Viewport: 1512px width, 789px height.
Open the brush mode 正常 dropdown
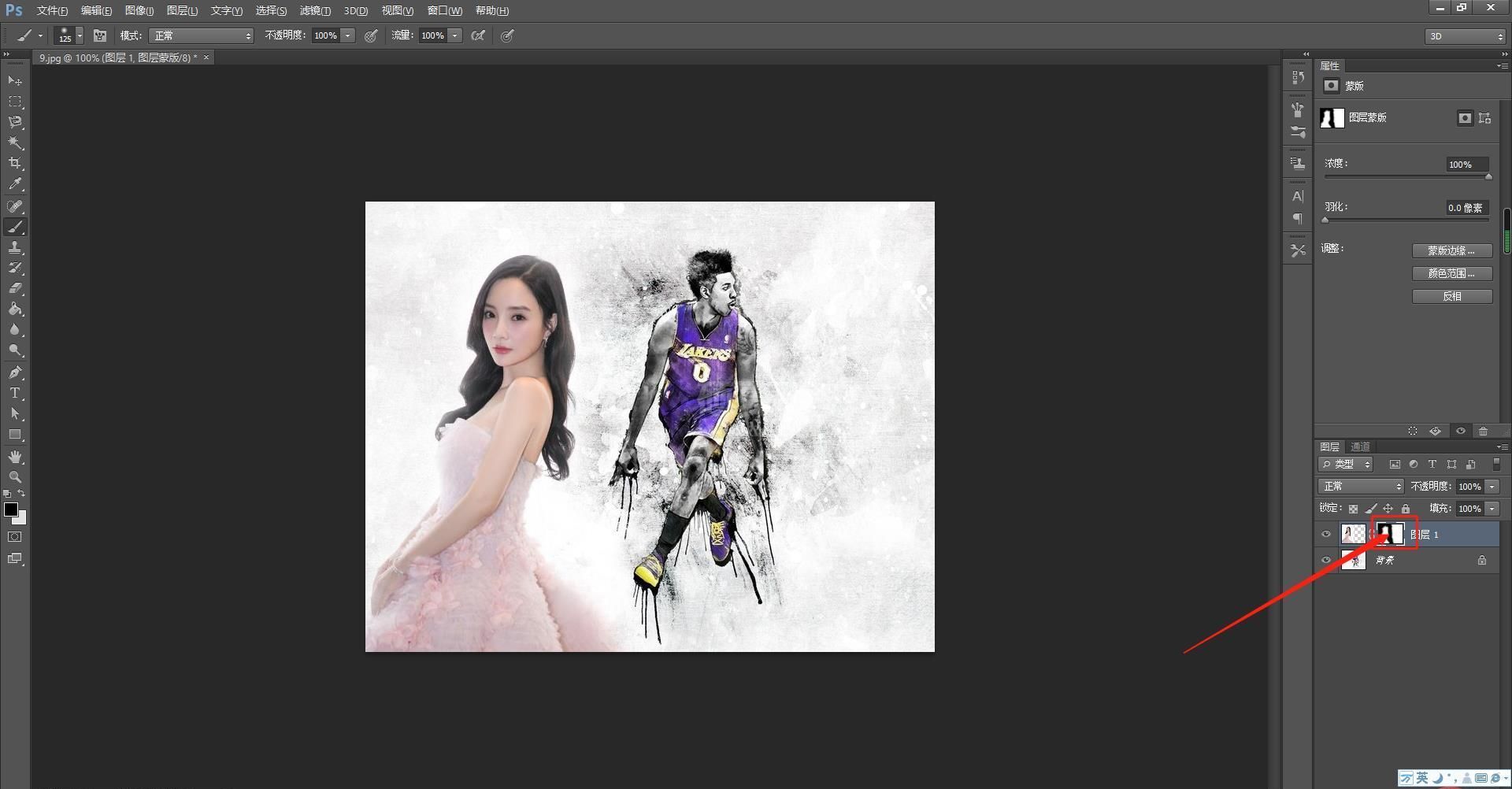coord(202,35)
